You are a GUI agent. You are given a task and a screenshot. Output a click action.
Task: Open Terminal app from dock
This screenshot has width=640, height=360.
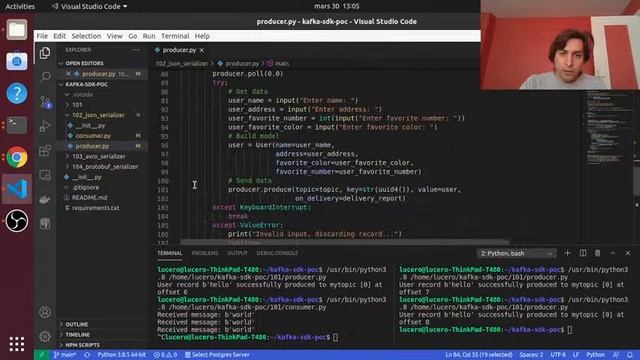click(x=17, y=125)
